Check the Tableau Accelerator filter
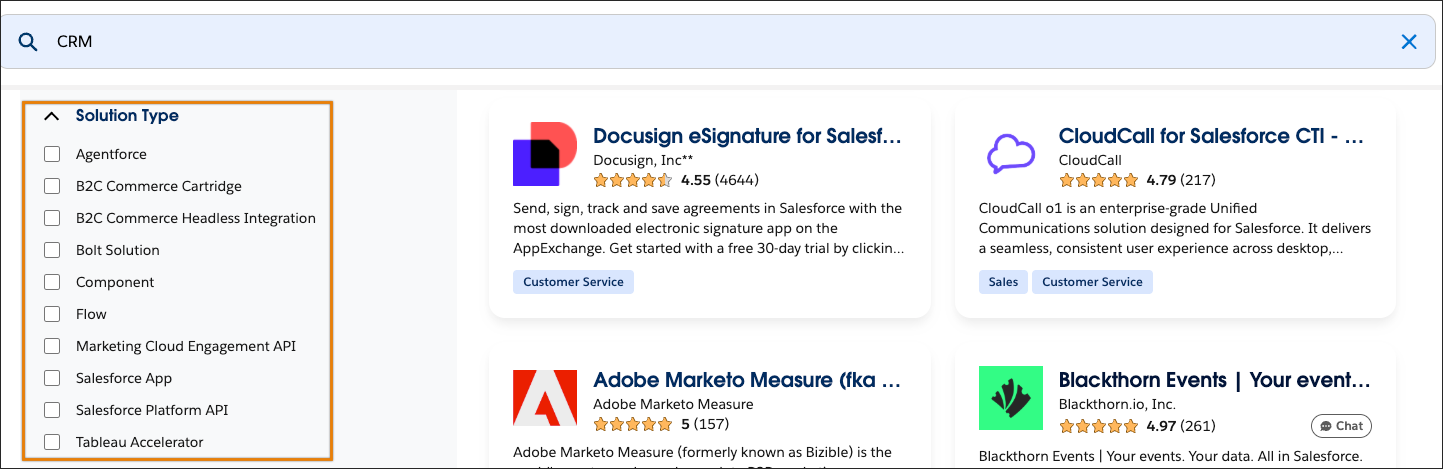 [52, 442]
